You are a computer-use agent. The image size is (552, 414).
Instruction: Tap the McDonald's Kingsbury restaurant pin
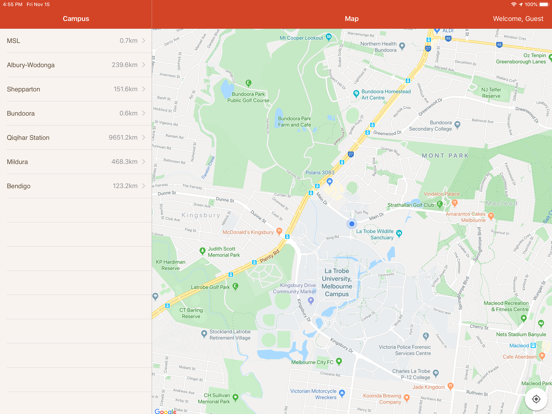pos(279,231)
